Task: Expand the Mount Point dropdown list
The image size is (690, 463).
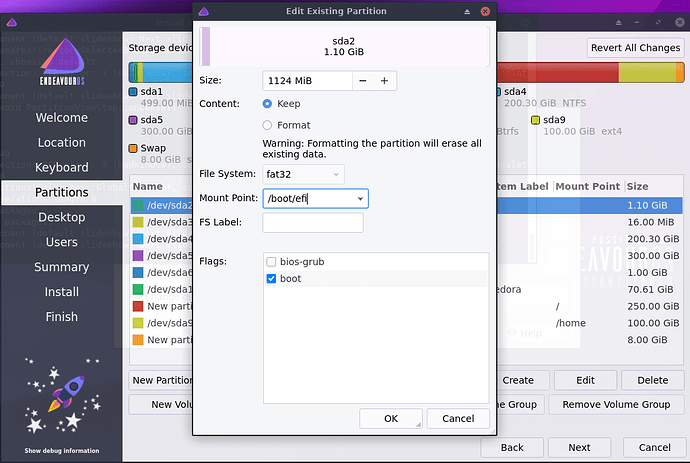Action: [359, 199]
